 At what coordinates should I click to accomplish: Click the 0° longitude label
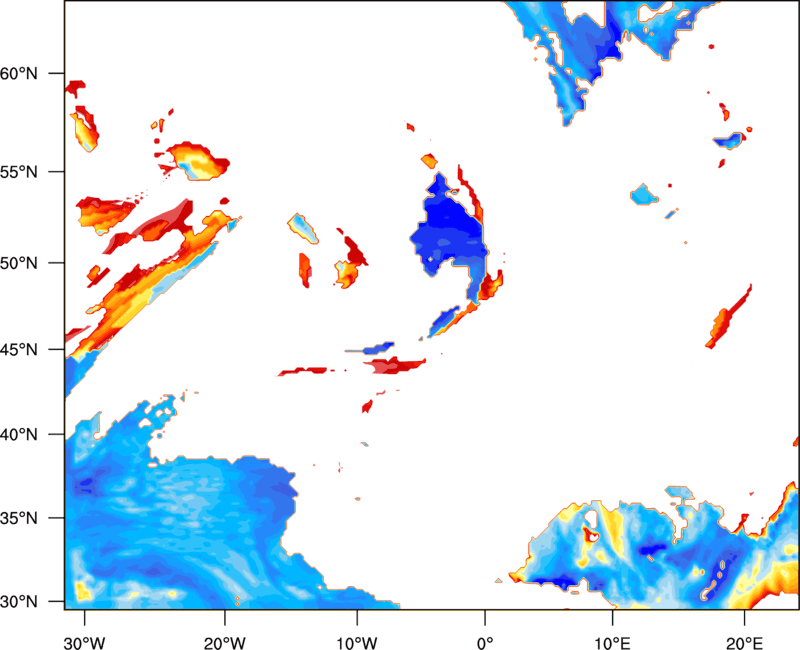point(485,643)
